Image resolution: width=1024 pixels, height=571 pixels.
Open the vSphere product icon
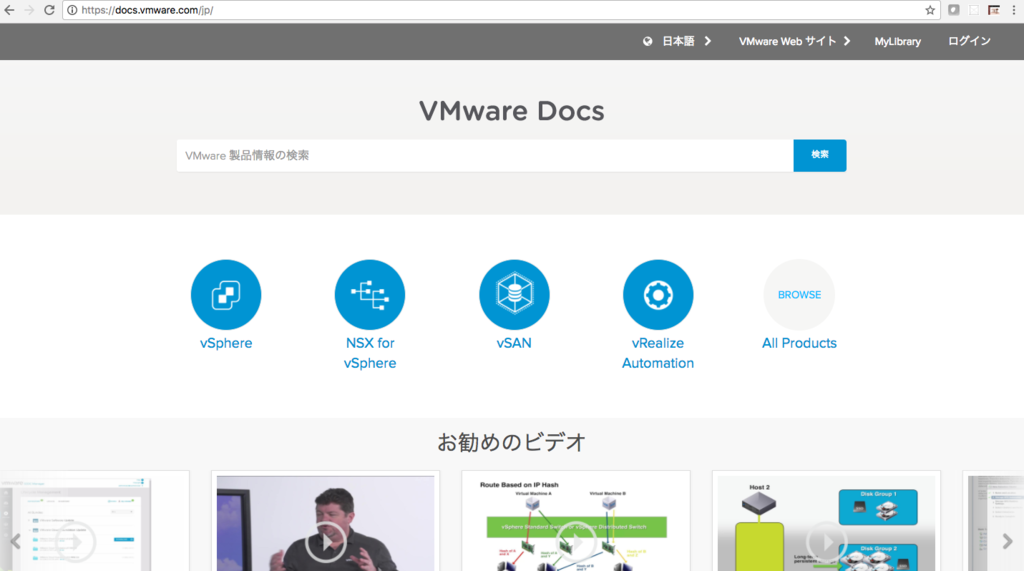click(226, 295)
